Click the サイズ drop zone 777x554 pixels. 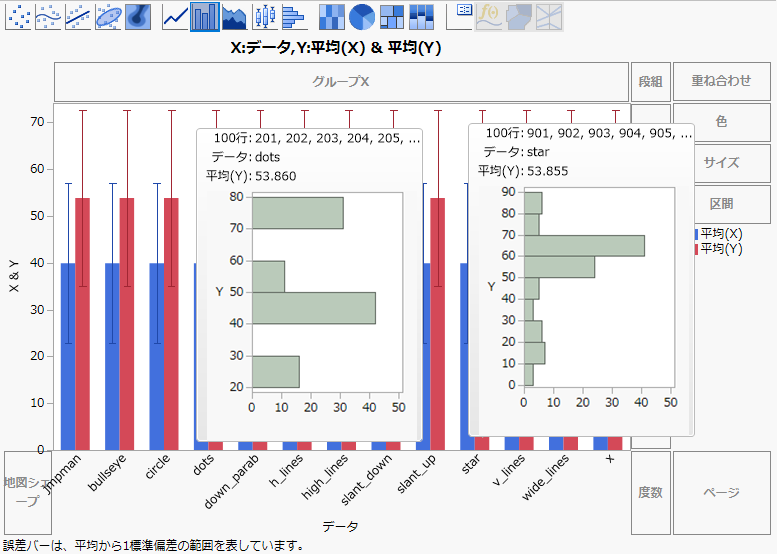[x=731, y=163]
